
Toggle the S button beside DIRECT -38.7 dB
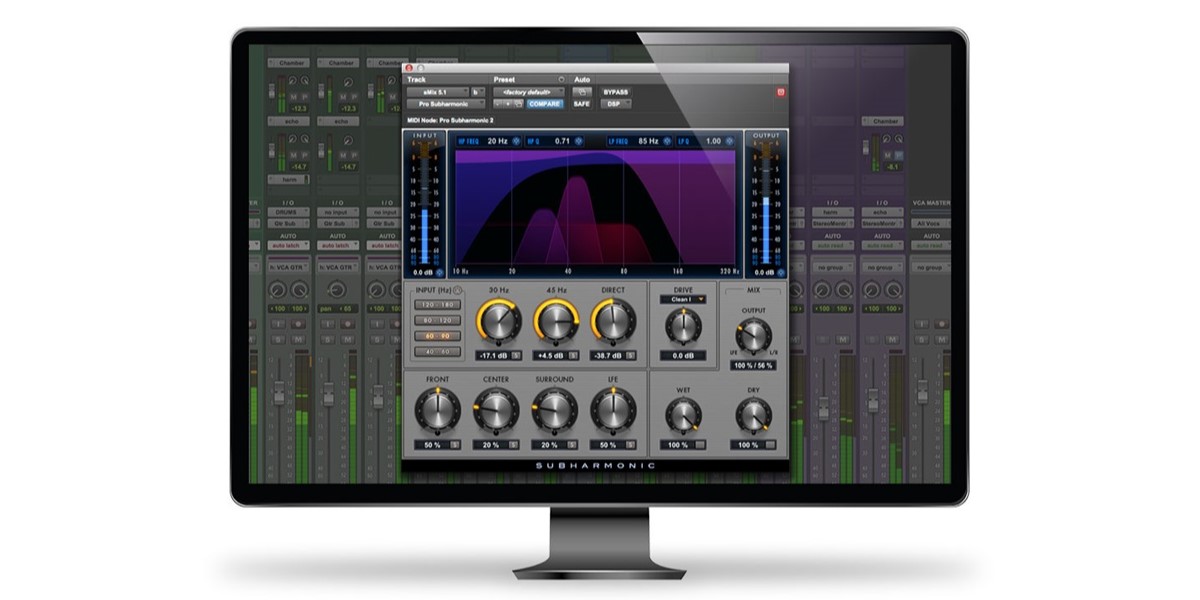(x=632, y=354)
